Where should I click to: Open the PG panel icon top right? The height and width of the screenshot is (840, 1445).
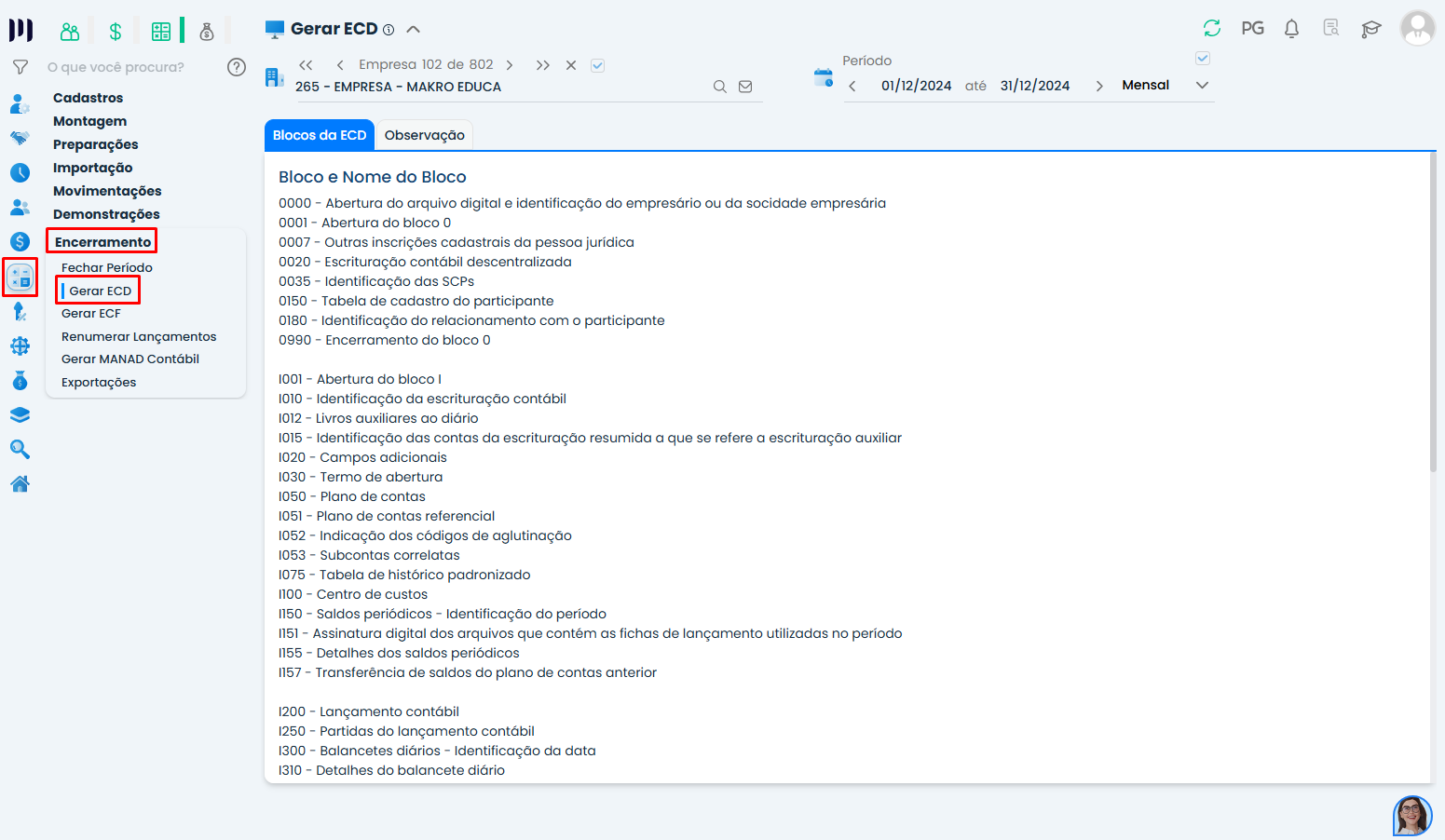click(x=1252, y=29)
